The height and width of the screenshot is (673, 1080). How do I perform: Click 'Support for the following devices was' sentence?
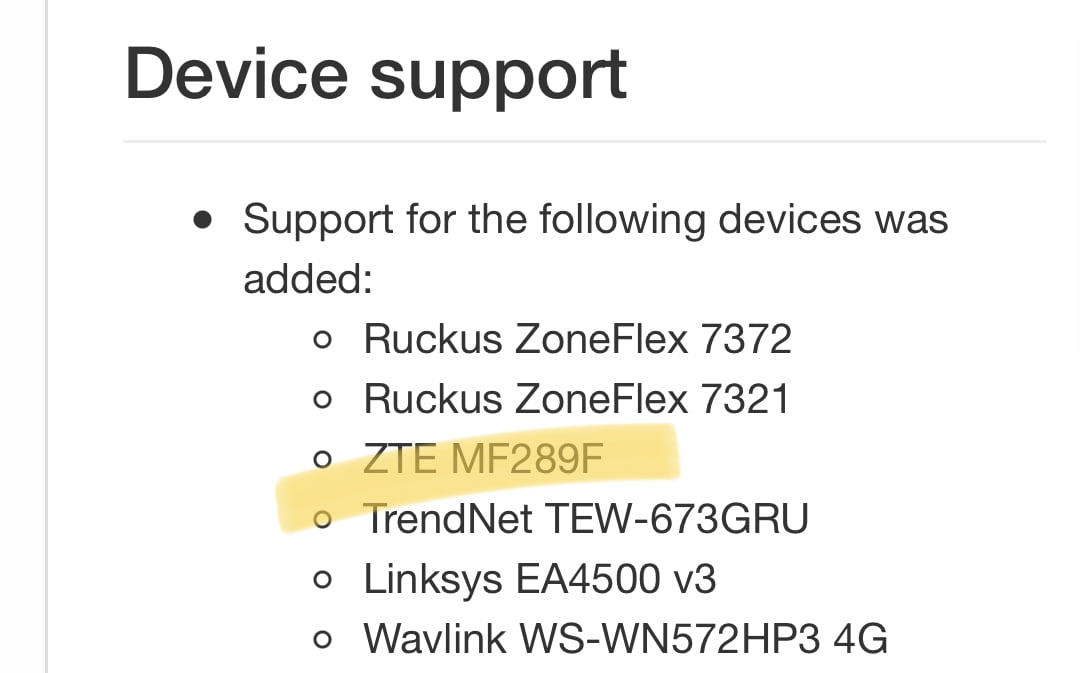click(x=596, y=221)
